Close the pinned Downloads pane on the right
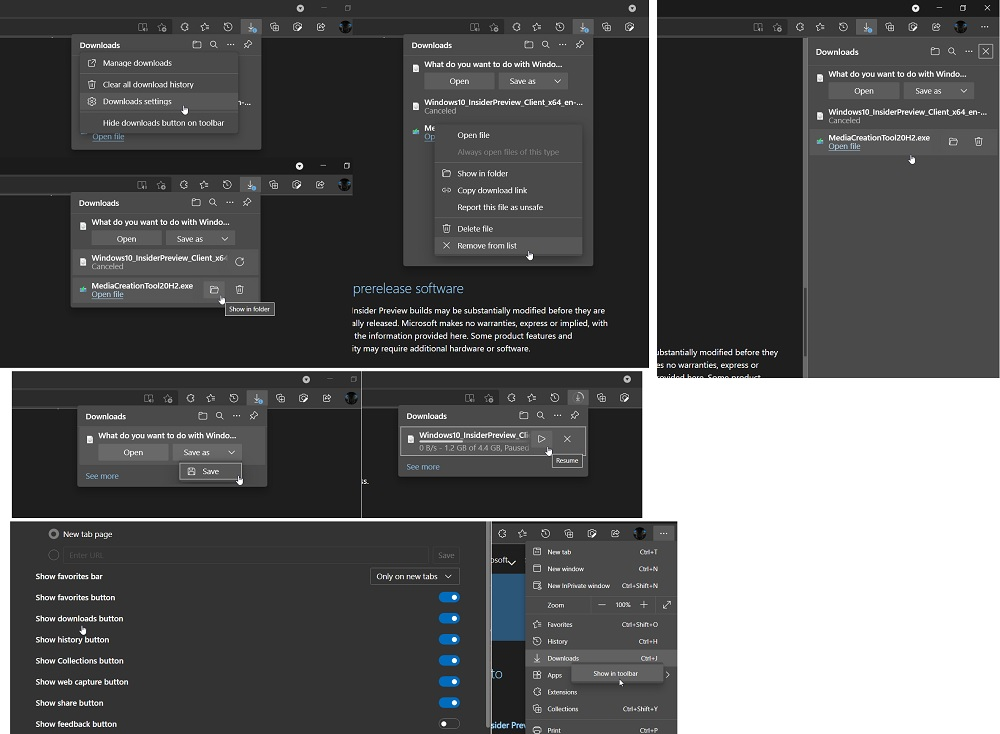 pyautogui.click(x=985, y=52)
